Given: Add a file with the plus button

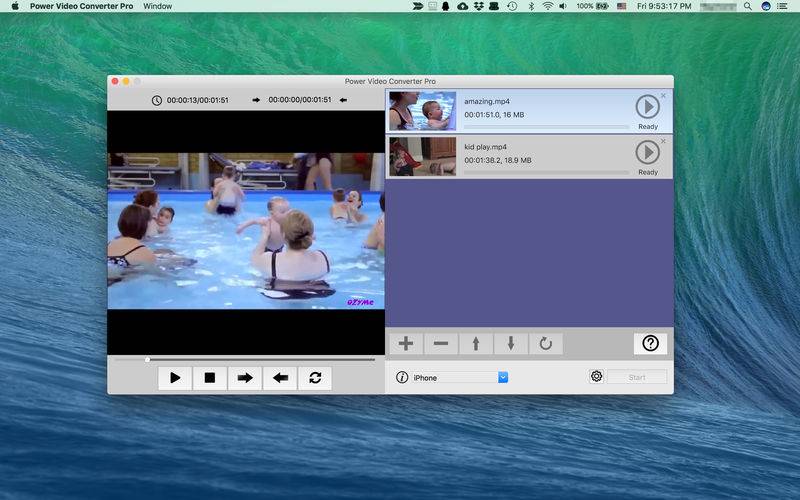Looking at the screenshot, I should (x=406, y=343).
